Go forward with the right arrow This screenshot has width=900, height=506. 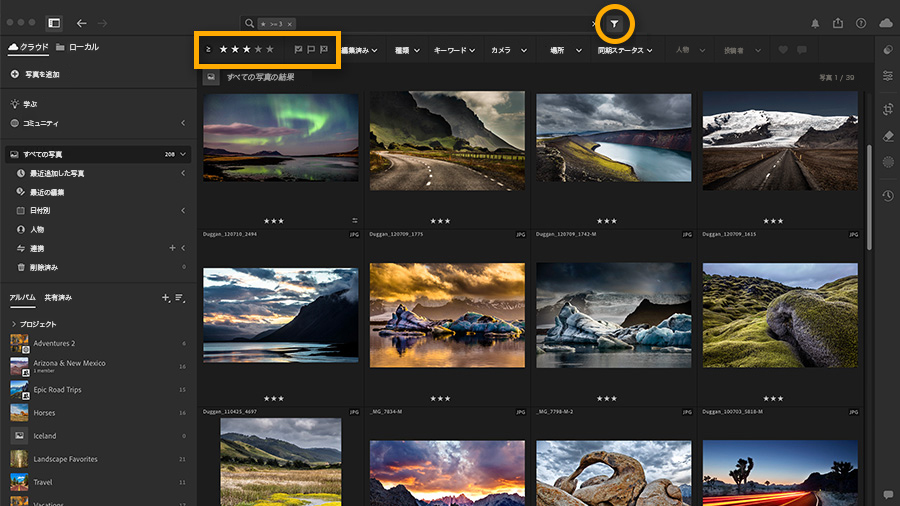click(102, 23)
